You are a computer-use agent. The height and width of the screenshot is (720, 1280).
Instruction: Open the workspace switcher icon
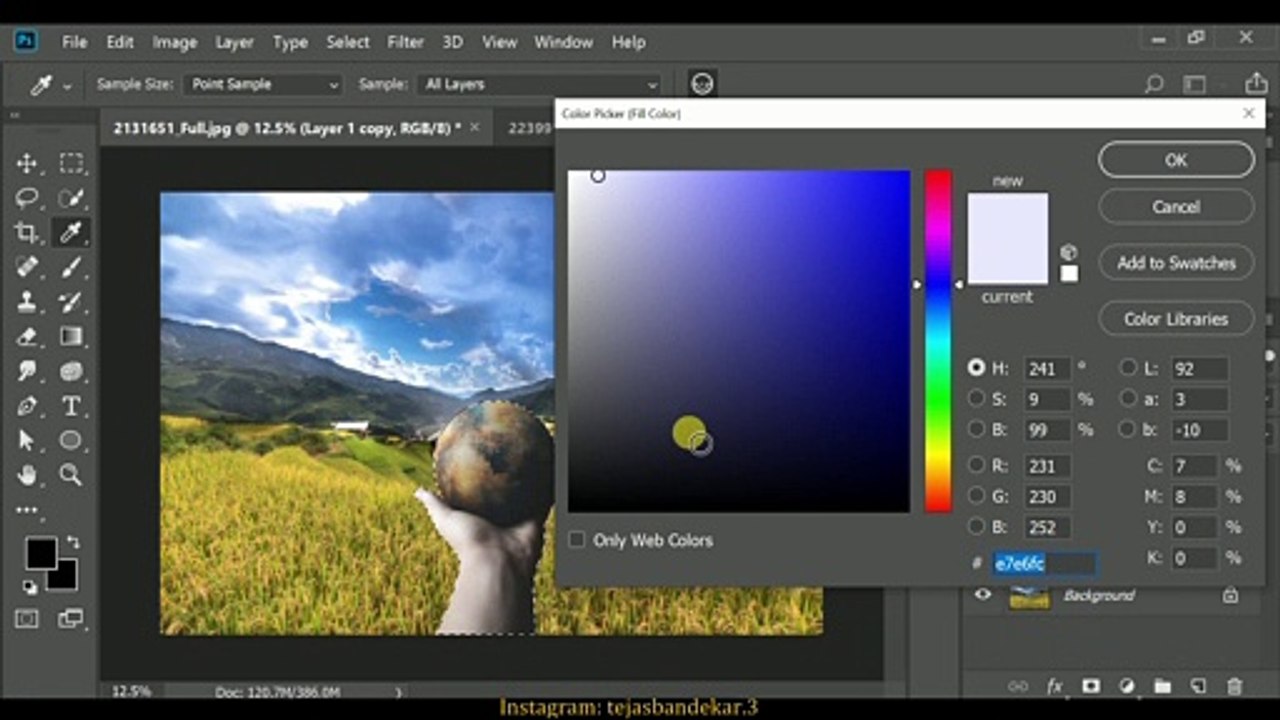click(1196, 84)
